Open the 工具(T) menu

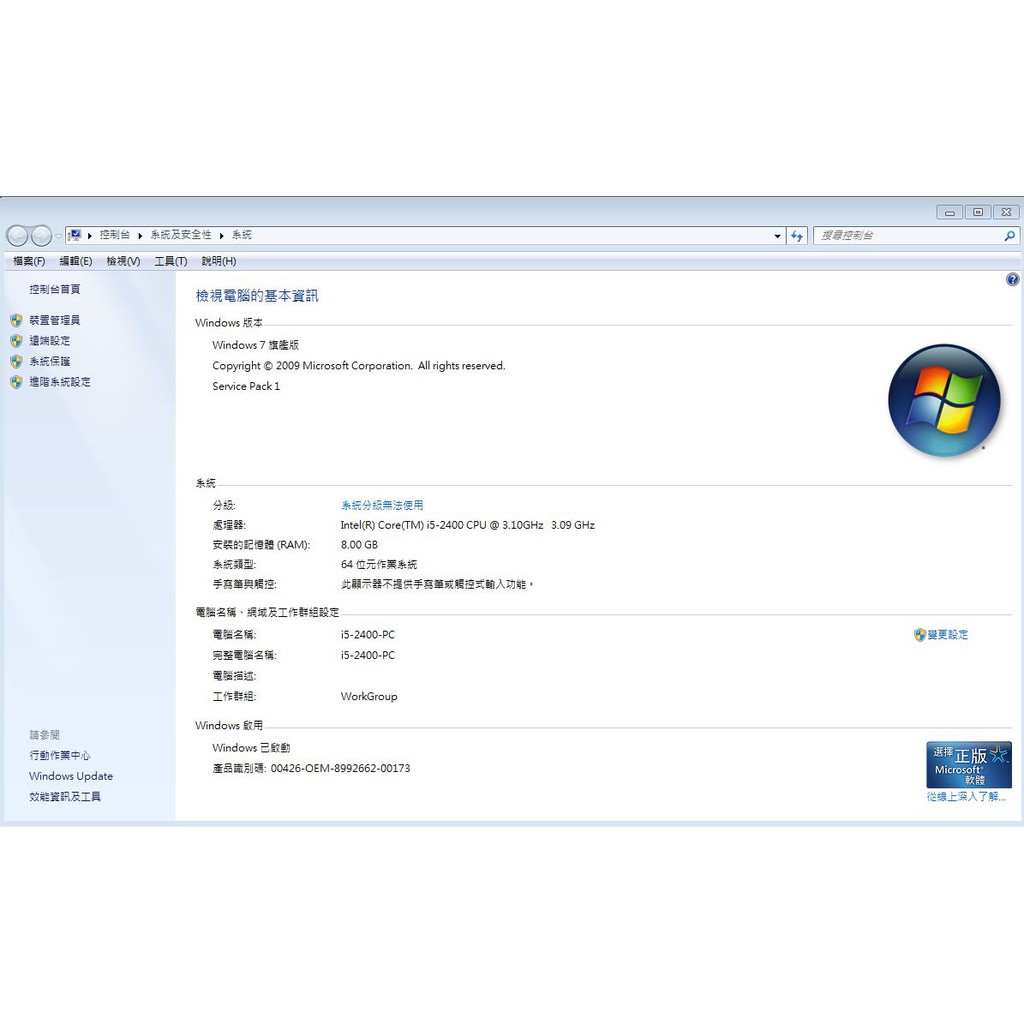[x=171, y=261]
